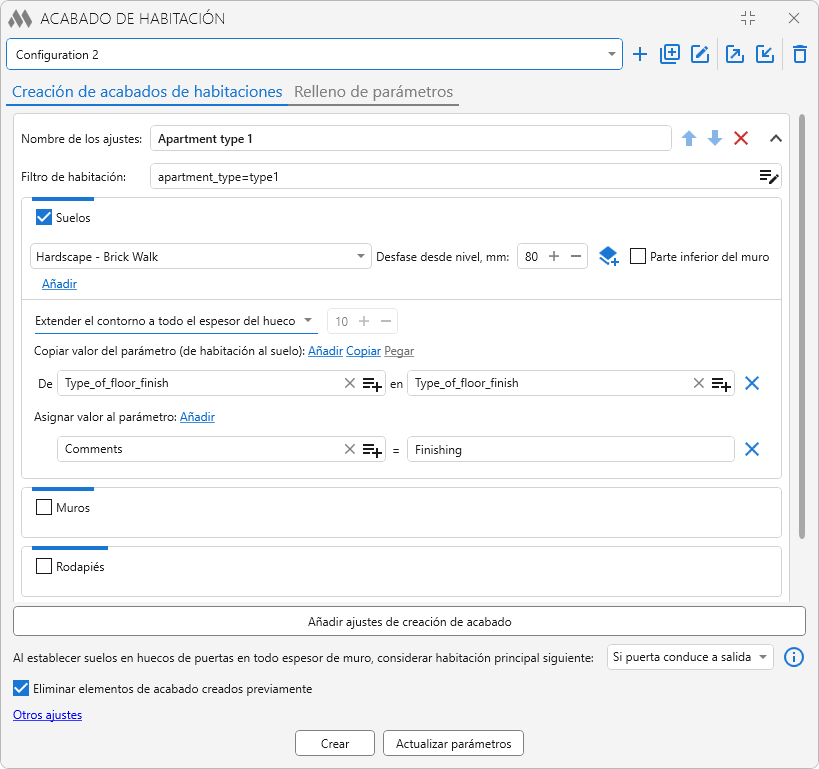Delete configuration with trash icon
Screen dimensions: 819x769
click(800, 54)
